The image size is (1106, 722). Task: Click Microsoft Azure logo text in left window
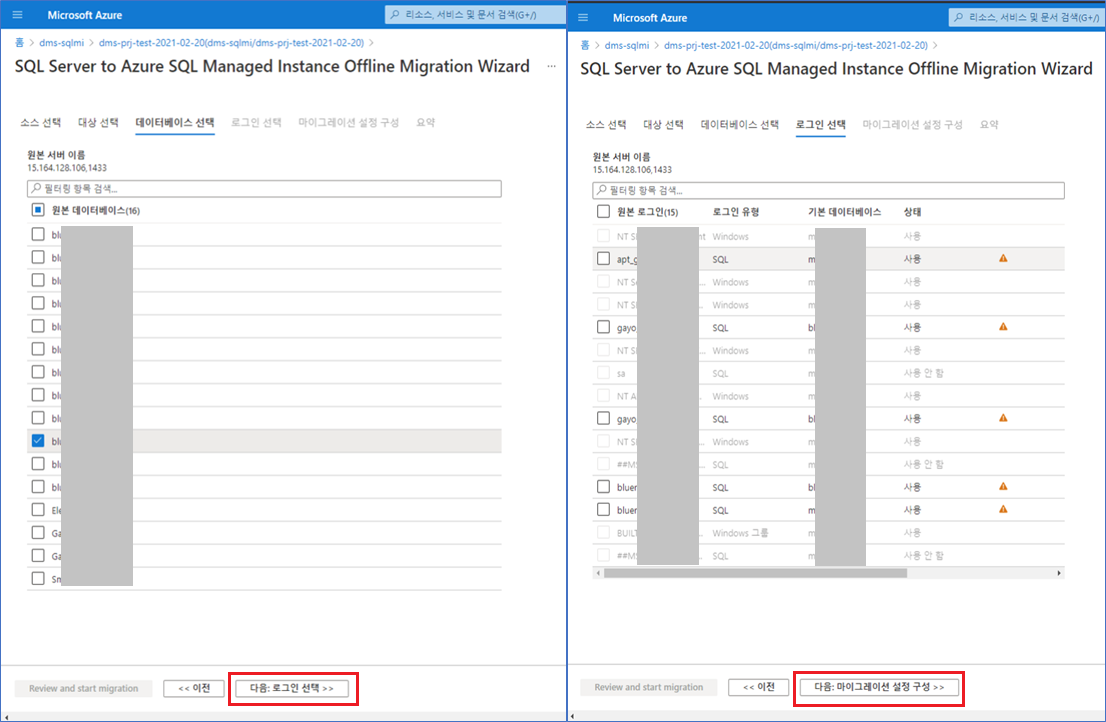tap(85, 15)
